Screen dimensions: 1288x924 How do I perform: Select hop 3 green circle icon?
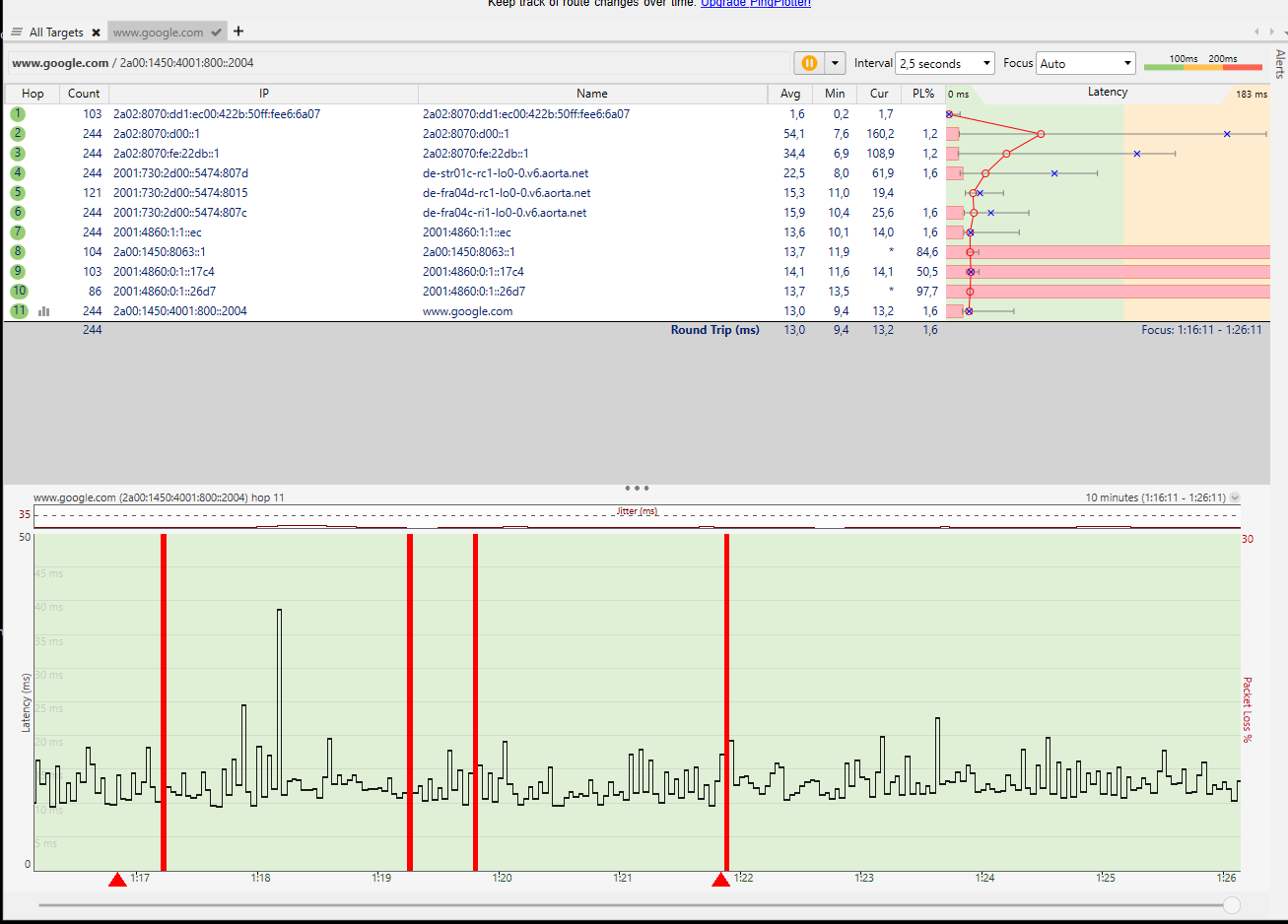(18, 154)
